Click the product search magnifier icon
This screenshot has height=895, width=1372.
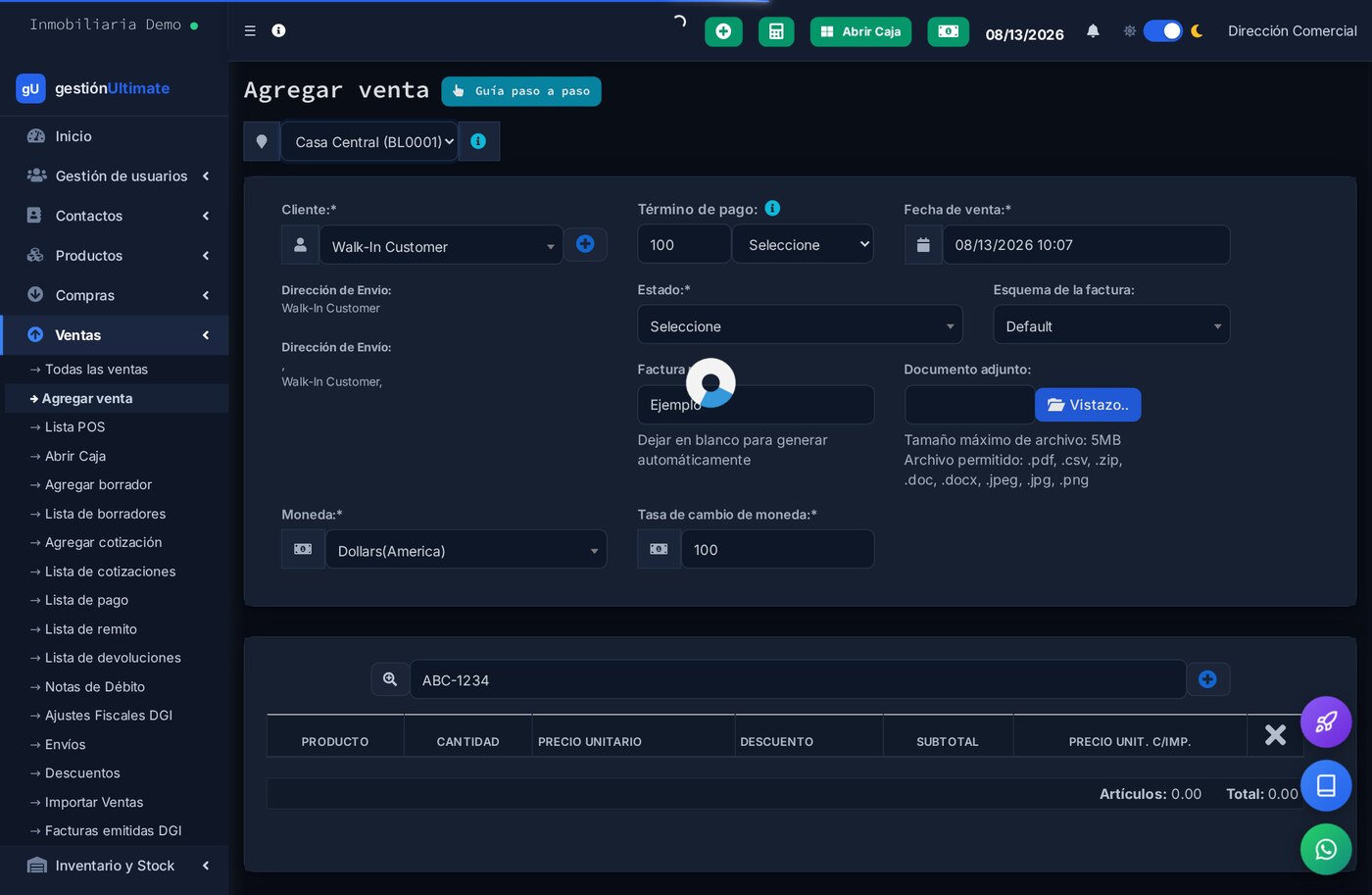point(390,679)
